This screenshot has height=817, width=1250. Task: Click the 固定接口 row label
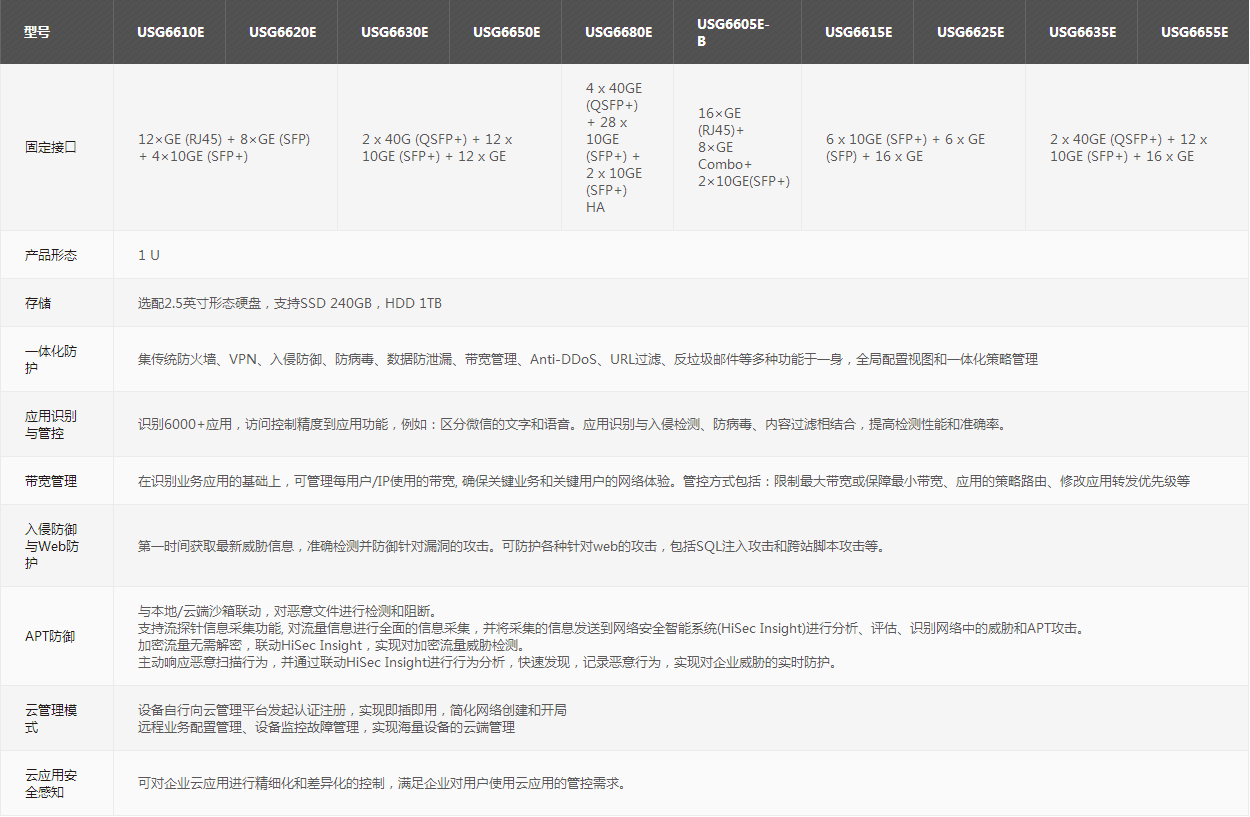tap(51, 147)
